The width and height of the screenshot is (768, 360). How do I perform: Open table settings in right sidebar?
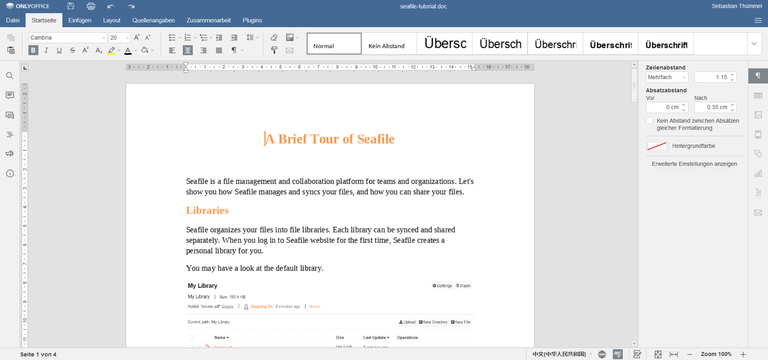click(x=758, y=95)
